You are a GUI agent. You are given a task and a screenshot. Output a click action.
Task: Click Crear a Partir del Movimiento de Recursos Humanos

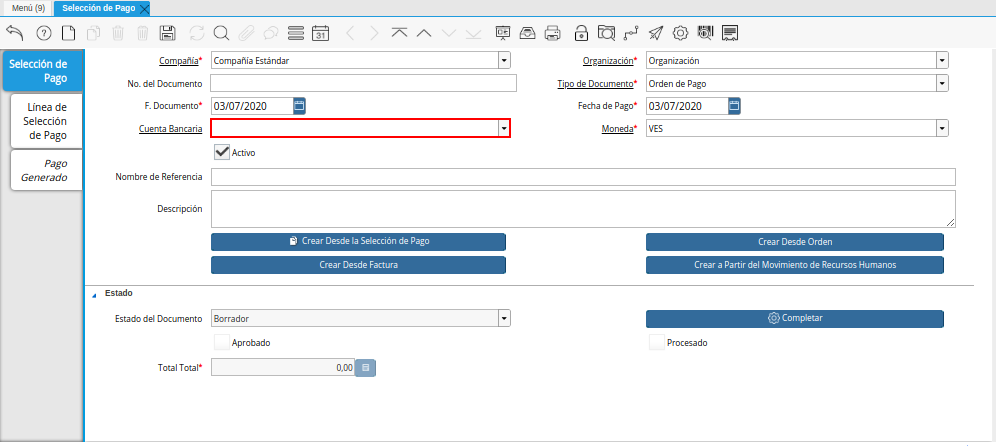[x=795, y=265]
